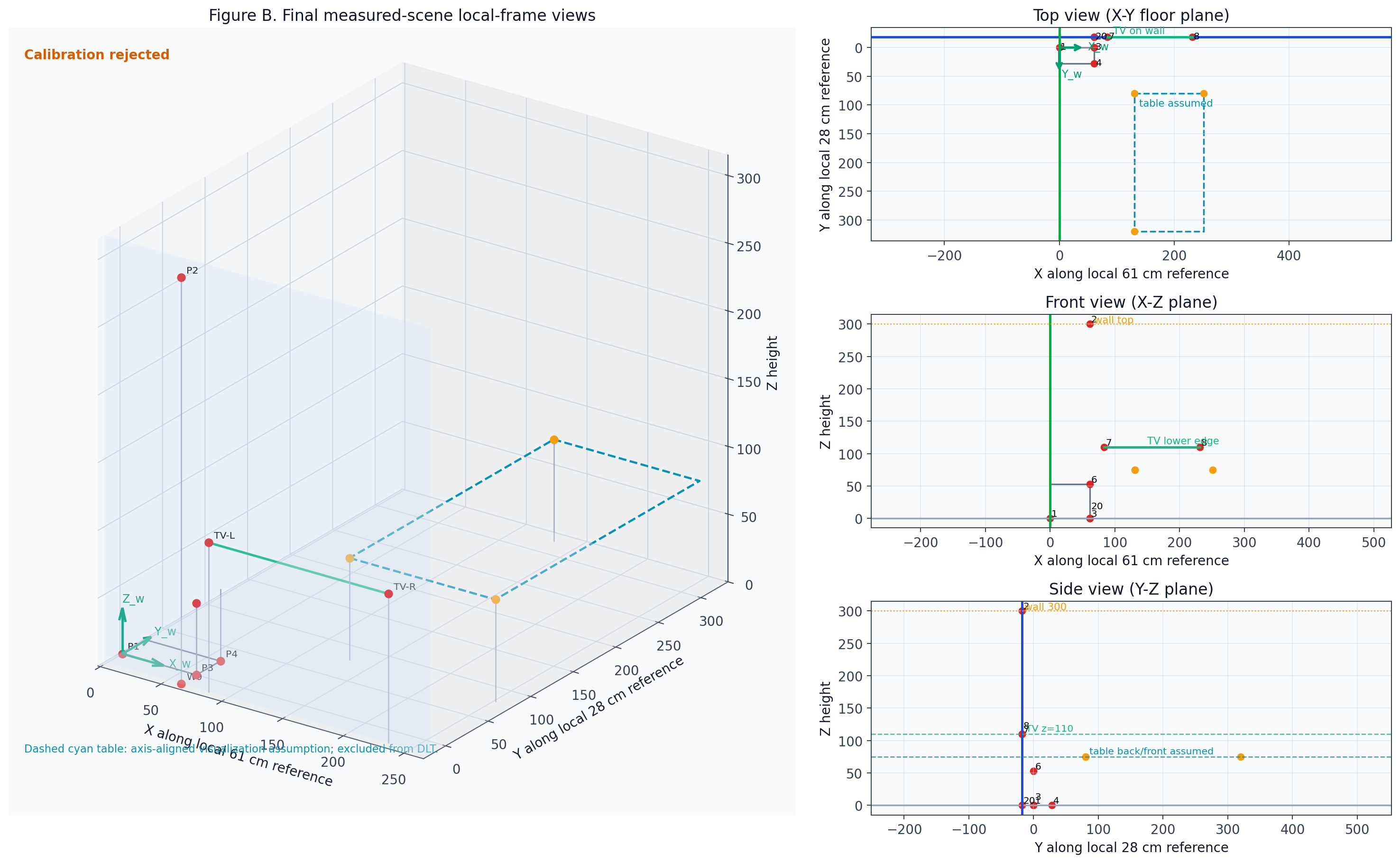Image resolution: width=1400 pixels, height=863 pixels.
Task: Click the 'Dashed cyan table' footnote text
Action: [x=230, y=749]
